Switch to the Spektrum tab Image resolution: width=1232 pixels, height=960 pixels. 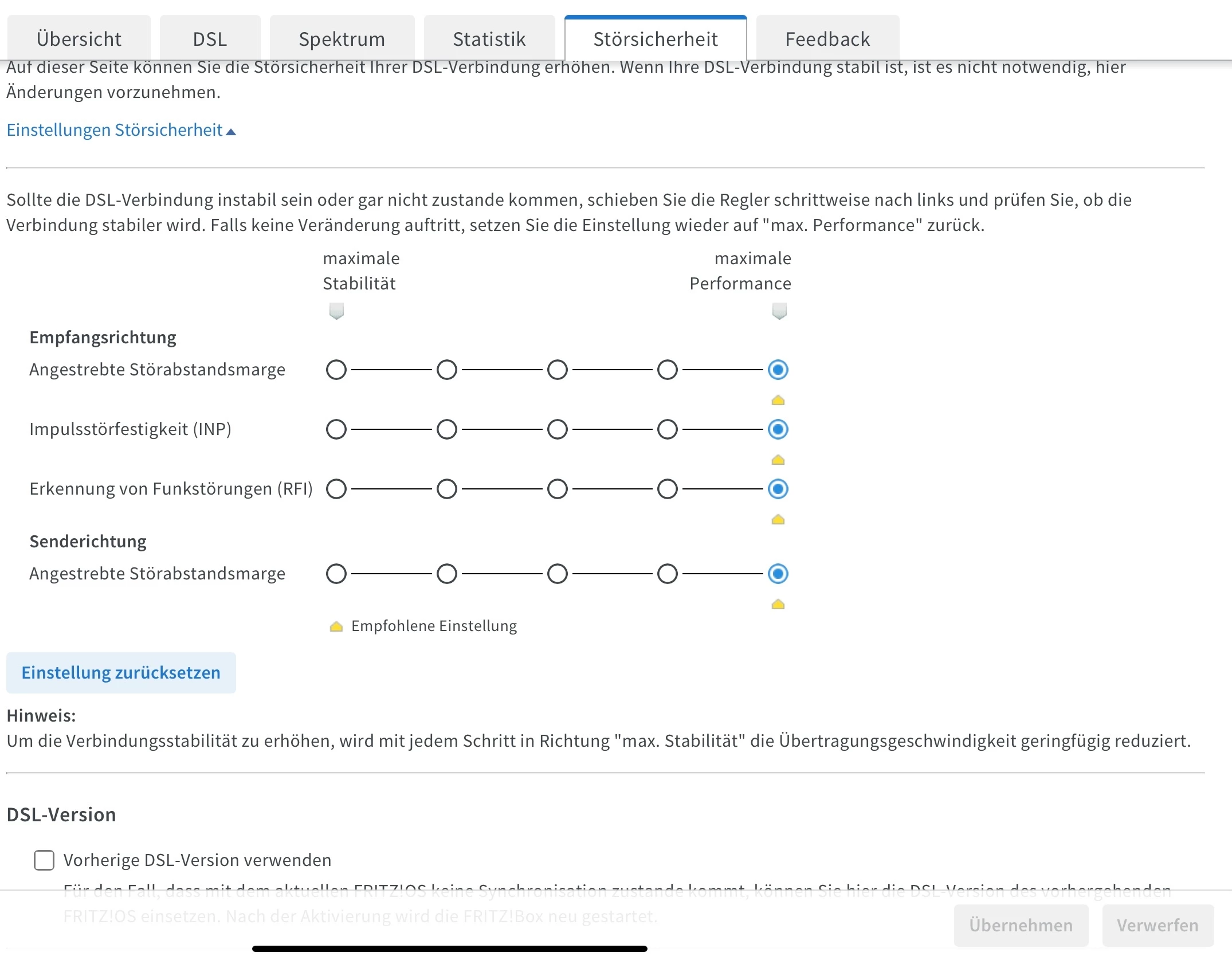342,39
